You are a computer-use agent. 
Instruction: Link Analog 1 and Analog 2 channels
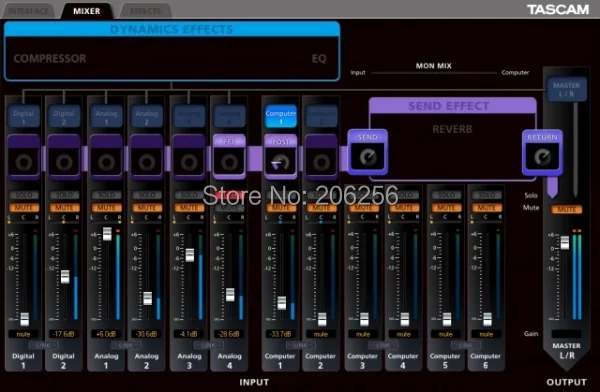[x=126, y=345]
